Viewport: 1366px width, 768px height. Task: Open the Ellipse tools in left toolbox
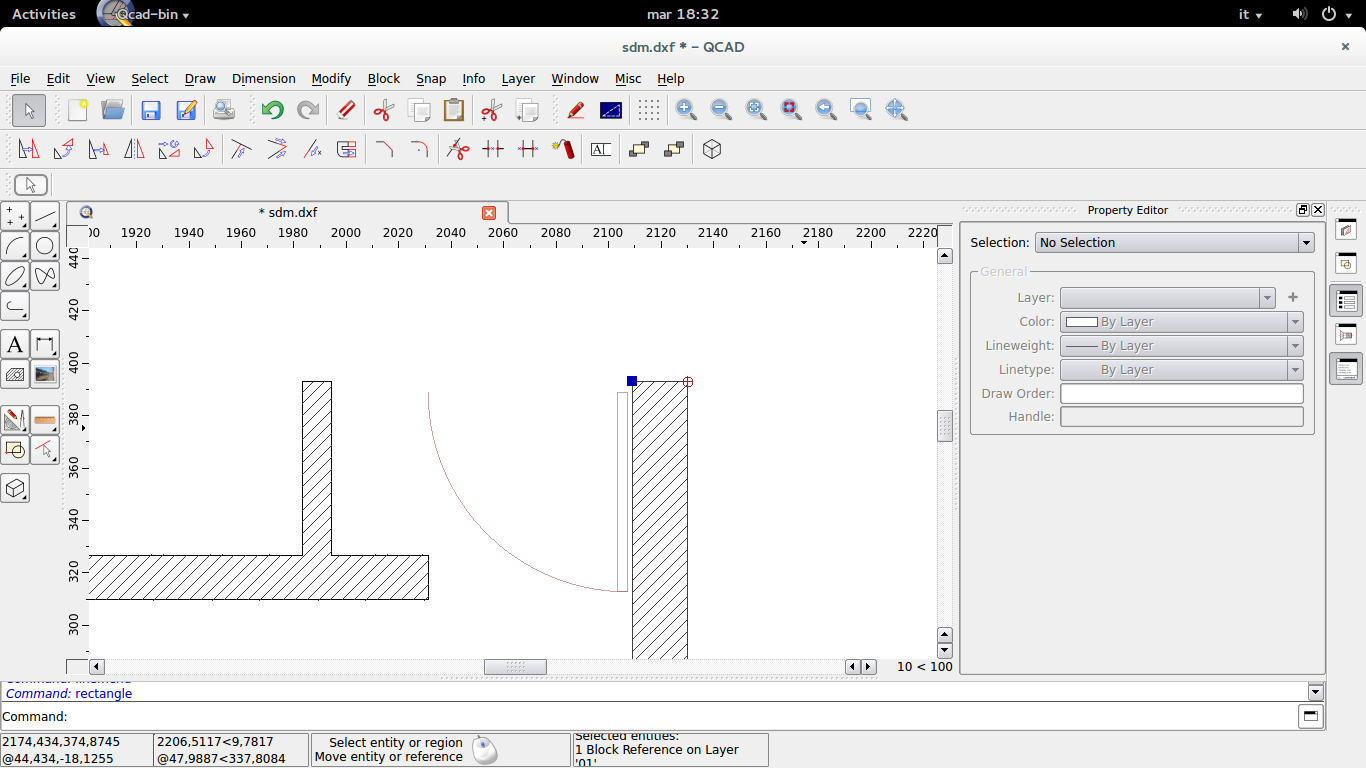tap(15, 276)
